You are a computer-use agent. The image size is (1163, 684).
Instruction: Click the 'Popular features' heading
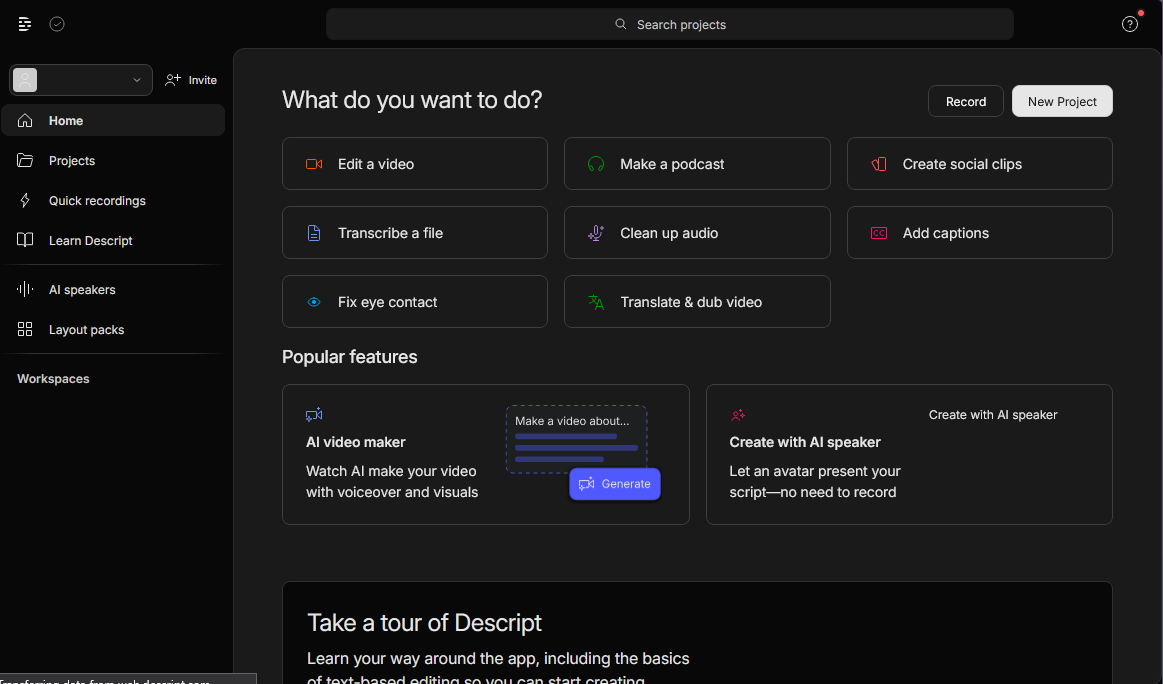[x=349, y=357]
